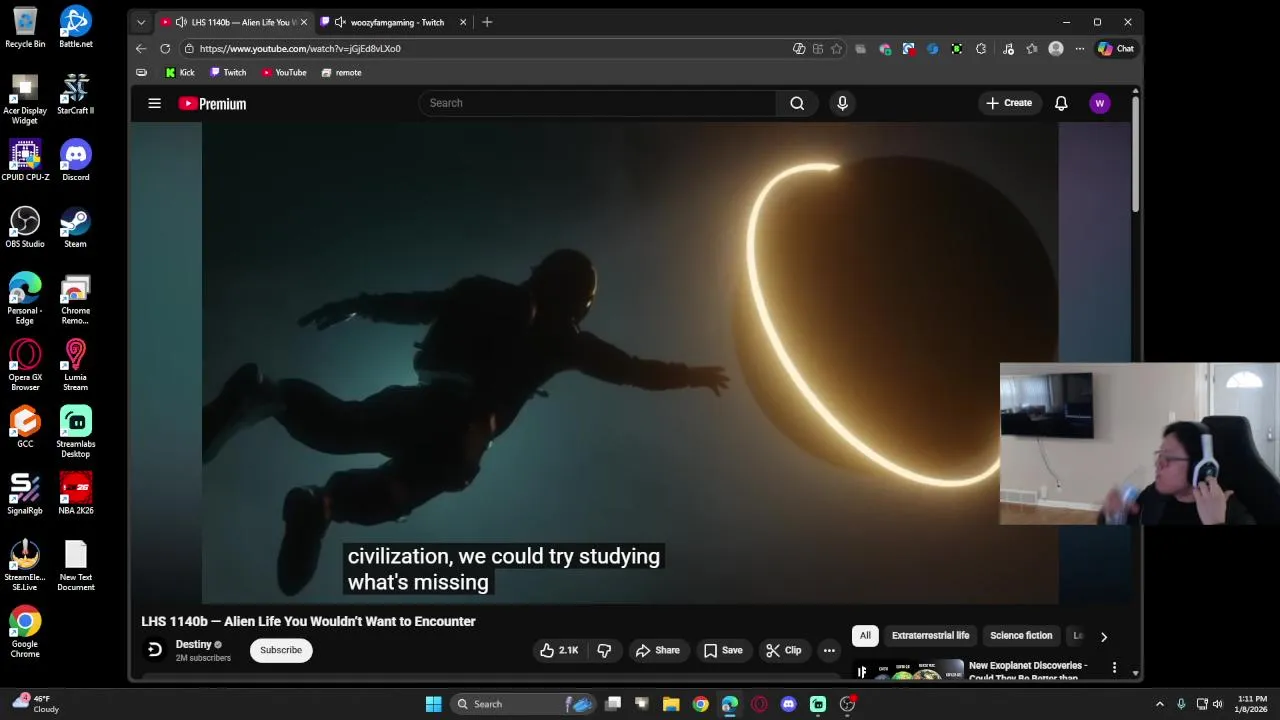Open CPUID CPU-Z desktop shortcut
Image resolution: width=1280 pixels, height=720 pixels.
coord(25,161)
